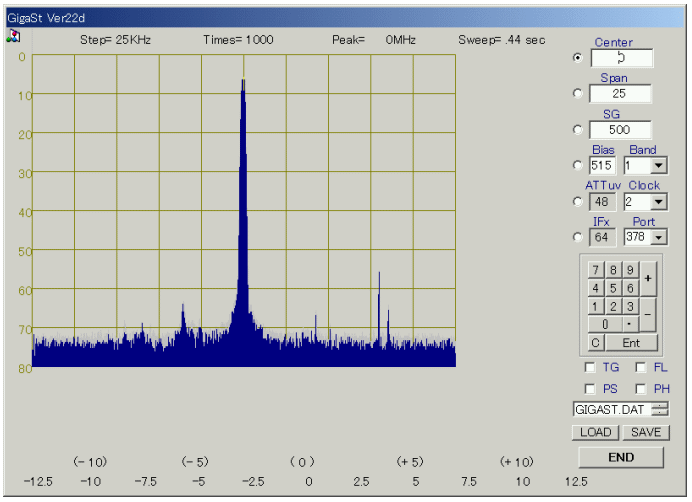Click the SG input field showing 500
The height and width of the screenshot is (502, 692).
coord(620,130)
